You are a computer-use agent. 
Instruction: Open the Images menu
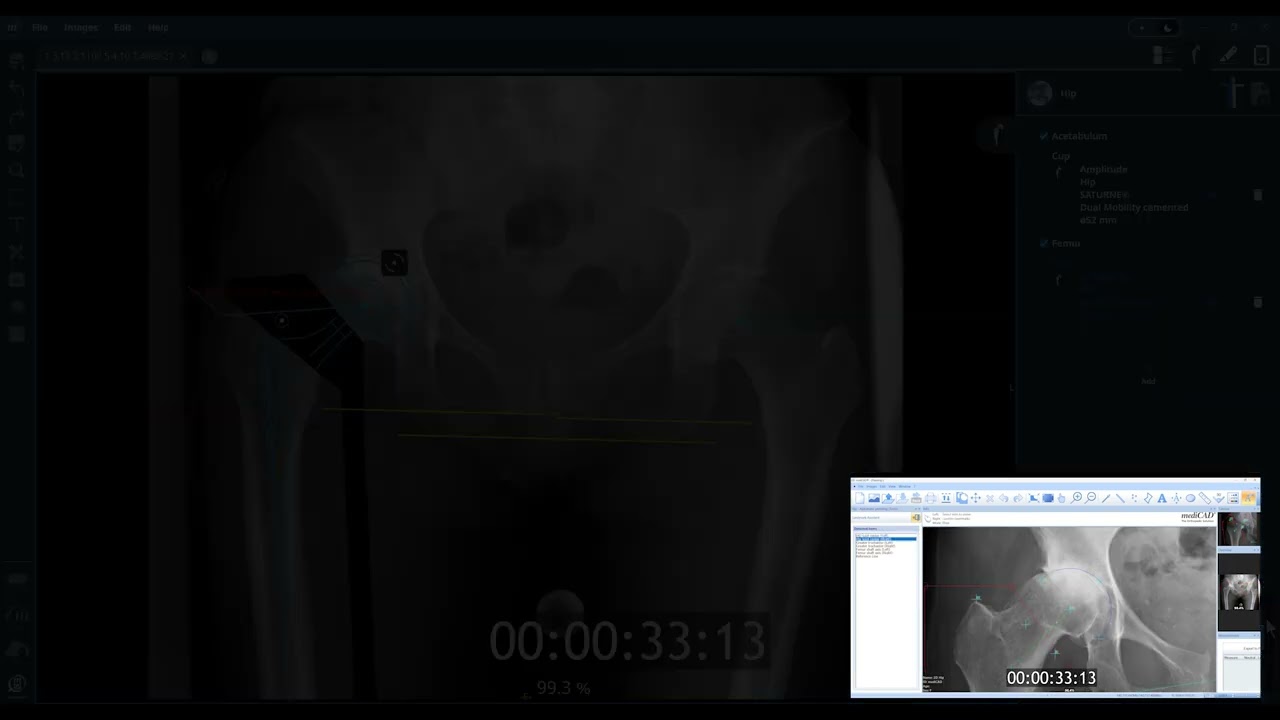coord(80,27)
